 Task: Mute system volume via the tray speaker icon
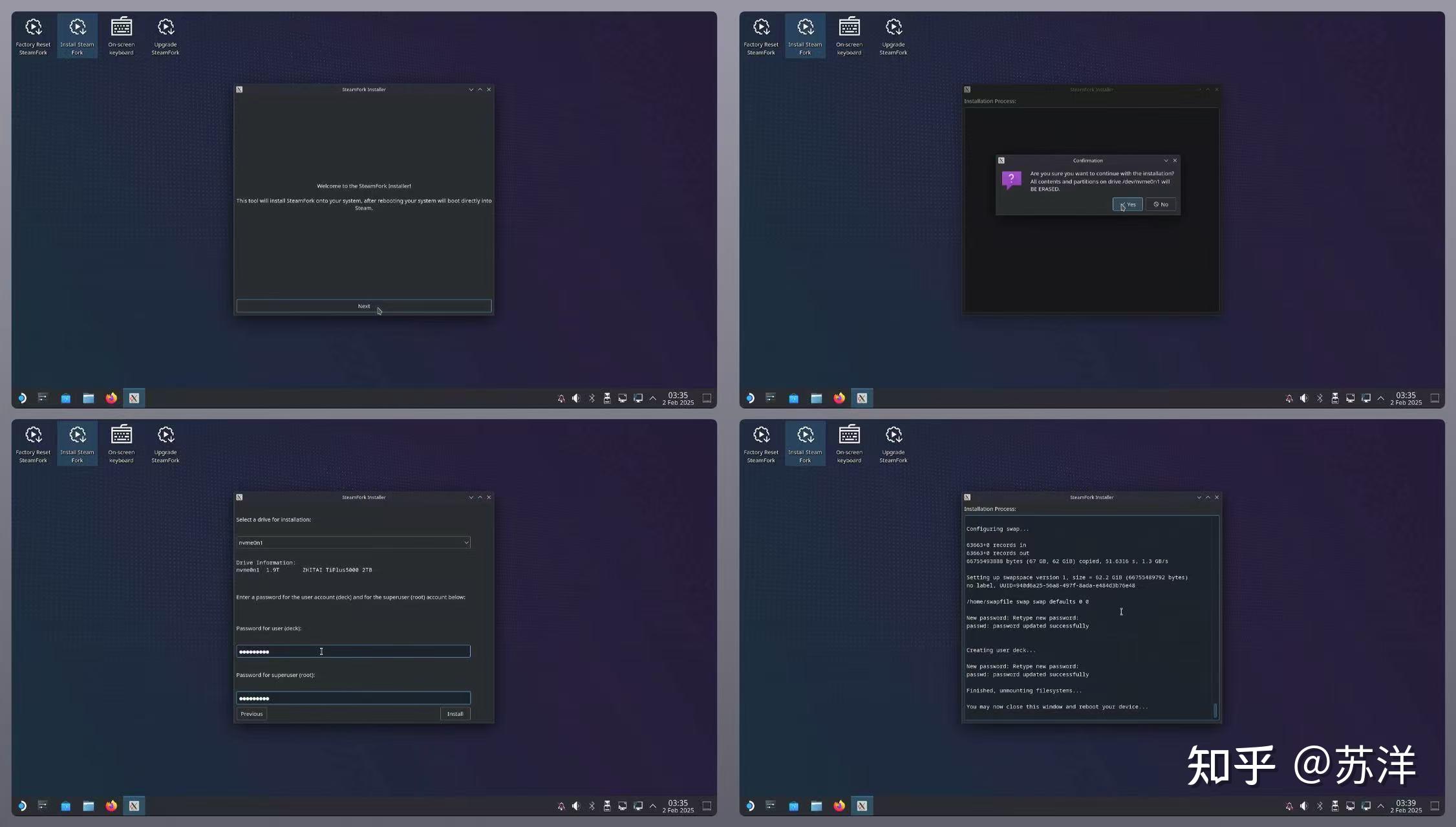575,398
